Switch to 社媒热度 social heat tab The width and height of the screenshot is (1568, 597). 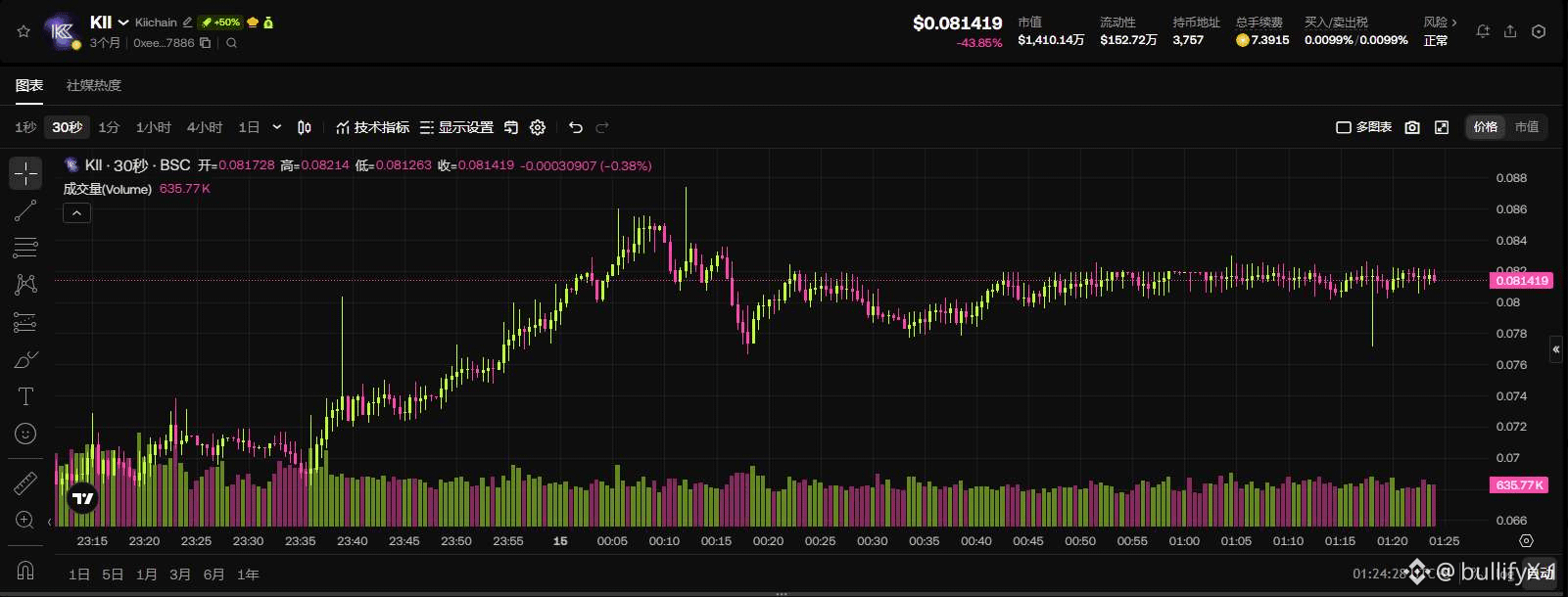(x=94, y=86)
